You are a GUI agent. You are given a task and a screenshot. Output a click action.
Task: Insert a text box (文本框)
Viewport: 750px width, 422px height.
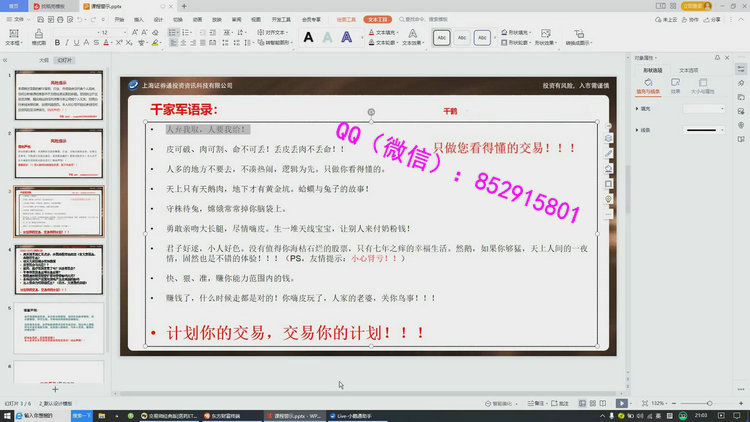tap(13, 37)
